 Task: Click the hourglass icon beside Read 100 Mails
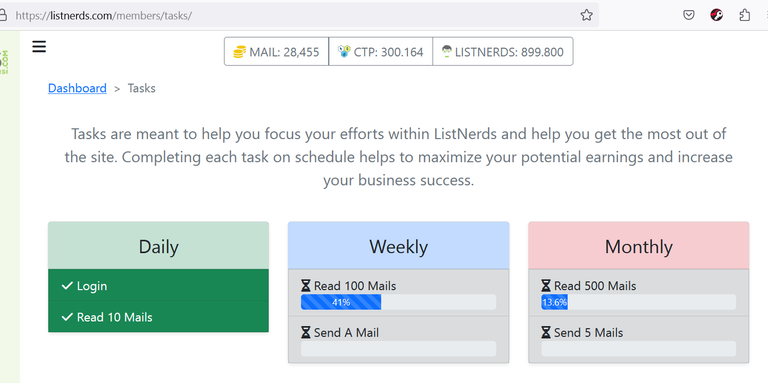(306, 286)
